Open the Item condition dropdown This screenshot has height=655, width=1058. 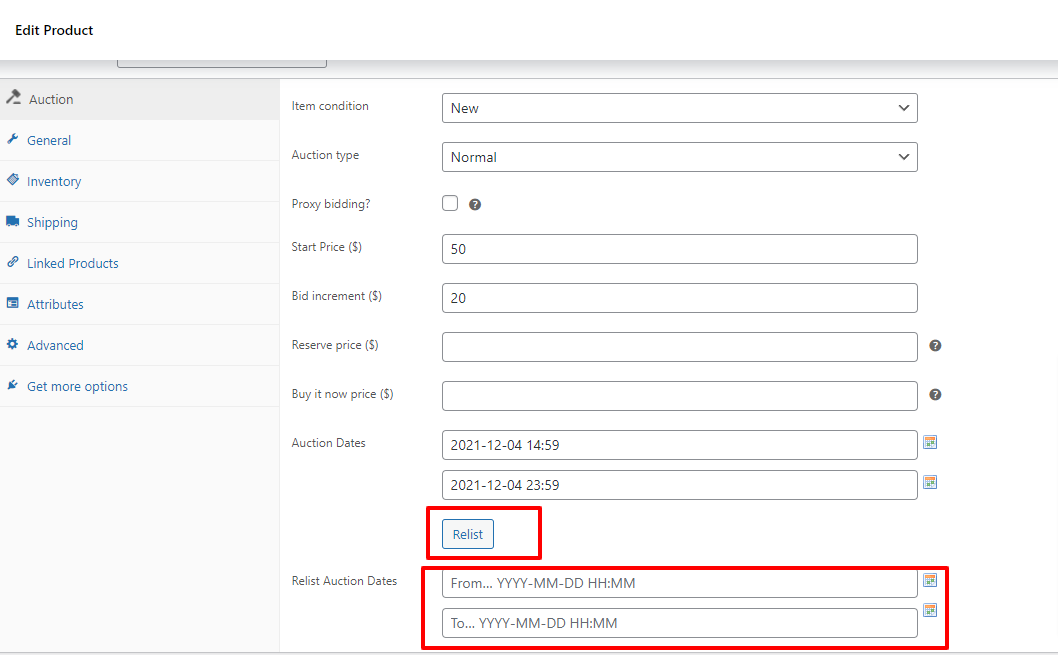pyautogui.click(x=679, y=108)
